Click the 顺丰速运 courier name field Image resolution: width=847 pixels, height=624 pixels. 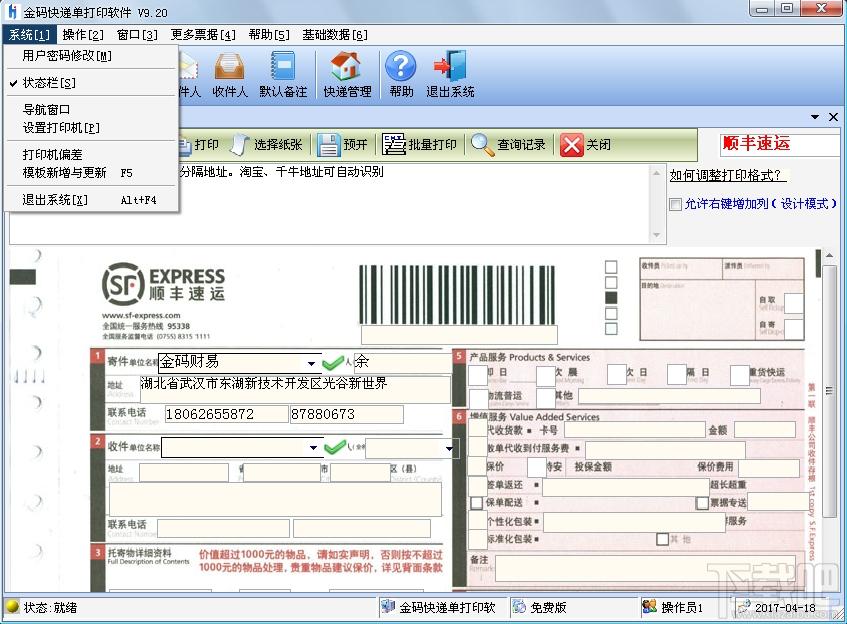click(779, 145)
